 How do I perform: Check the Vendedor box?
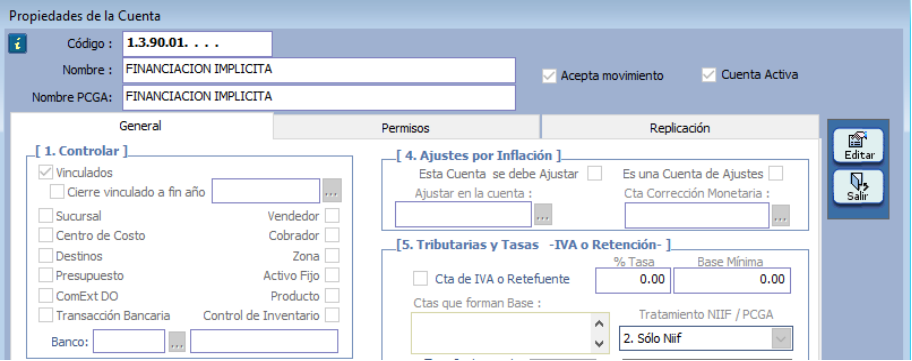tap(332, 216)
